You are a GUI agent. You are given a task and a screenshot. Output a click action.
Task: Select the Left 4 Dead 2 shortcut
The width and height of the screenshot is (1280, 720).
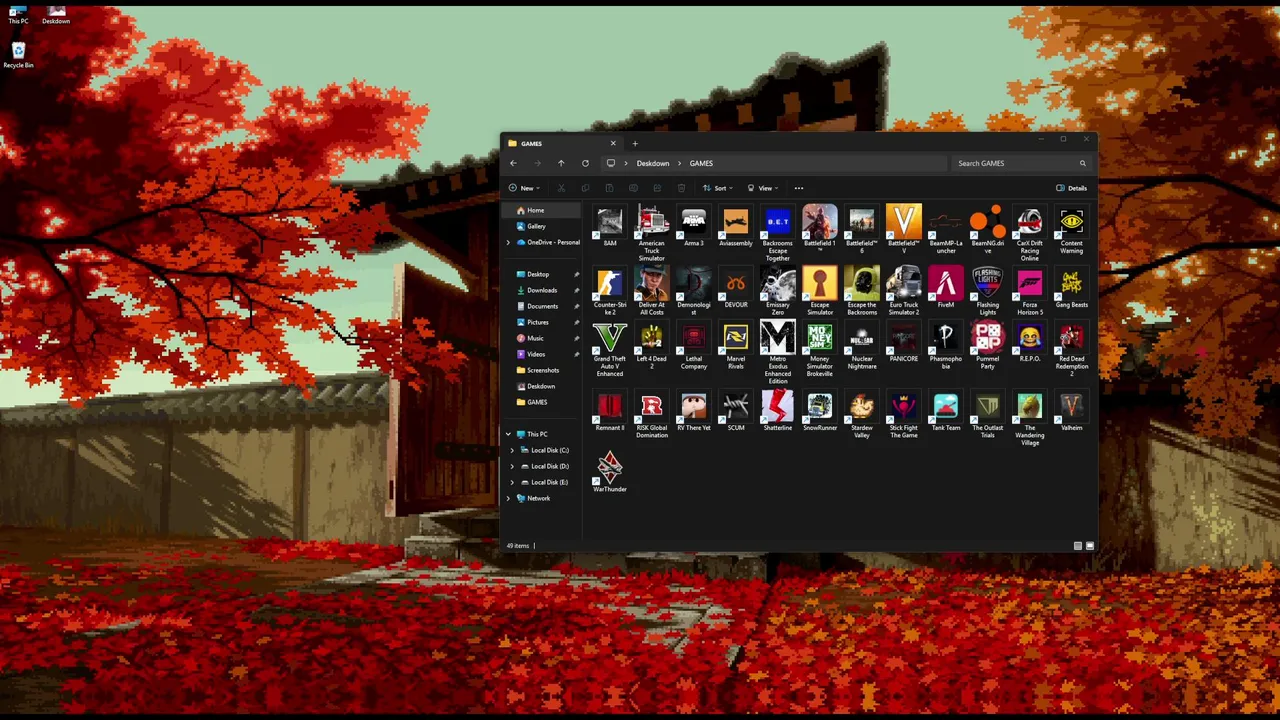pos(652,345)
